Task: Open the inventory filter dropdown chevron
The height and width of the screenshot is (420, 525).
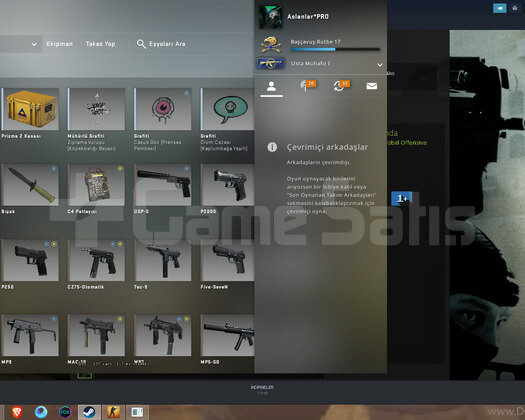Action: (34, 44)
